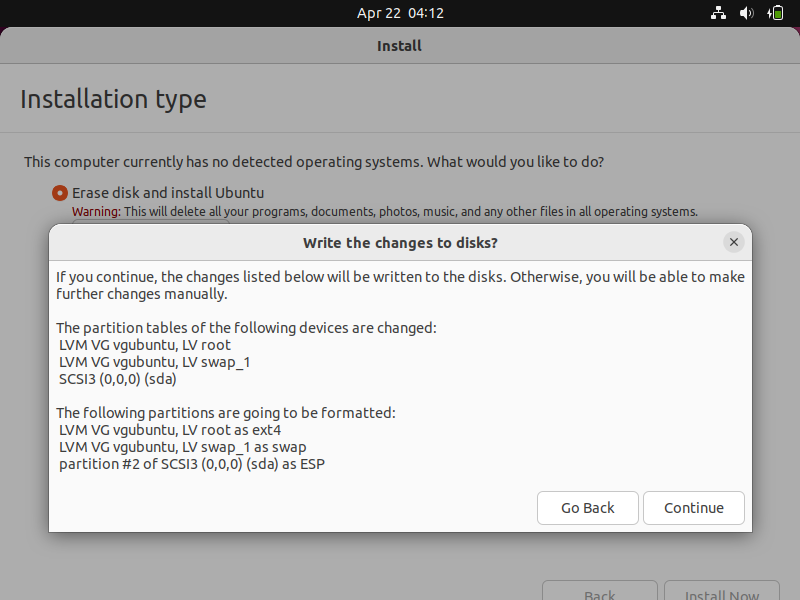
Task: Click the Write the changes to disks title
Action: [x=400, y=243]
